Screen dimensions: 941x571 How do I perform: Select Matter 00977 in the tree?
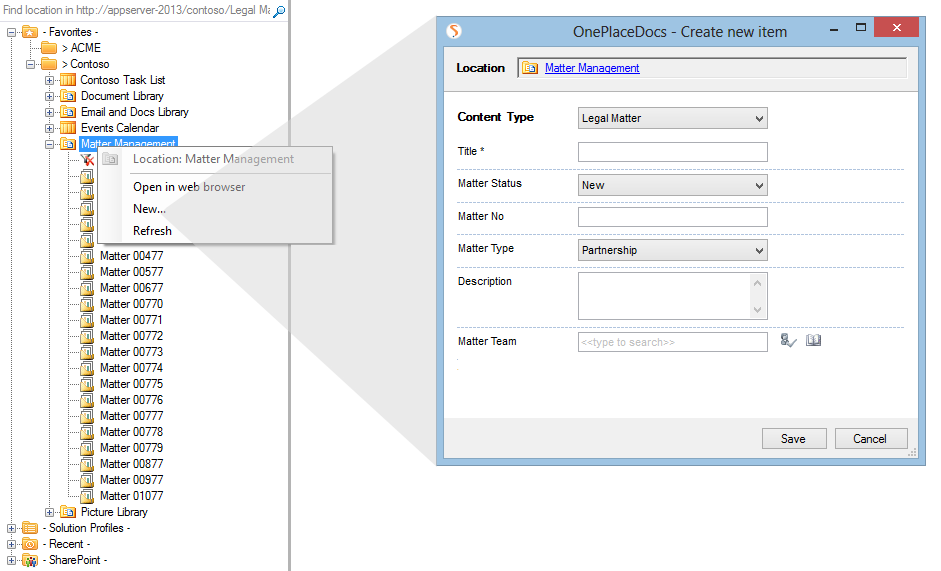pos(131,480)
